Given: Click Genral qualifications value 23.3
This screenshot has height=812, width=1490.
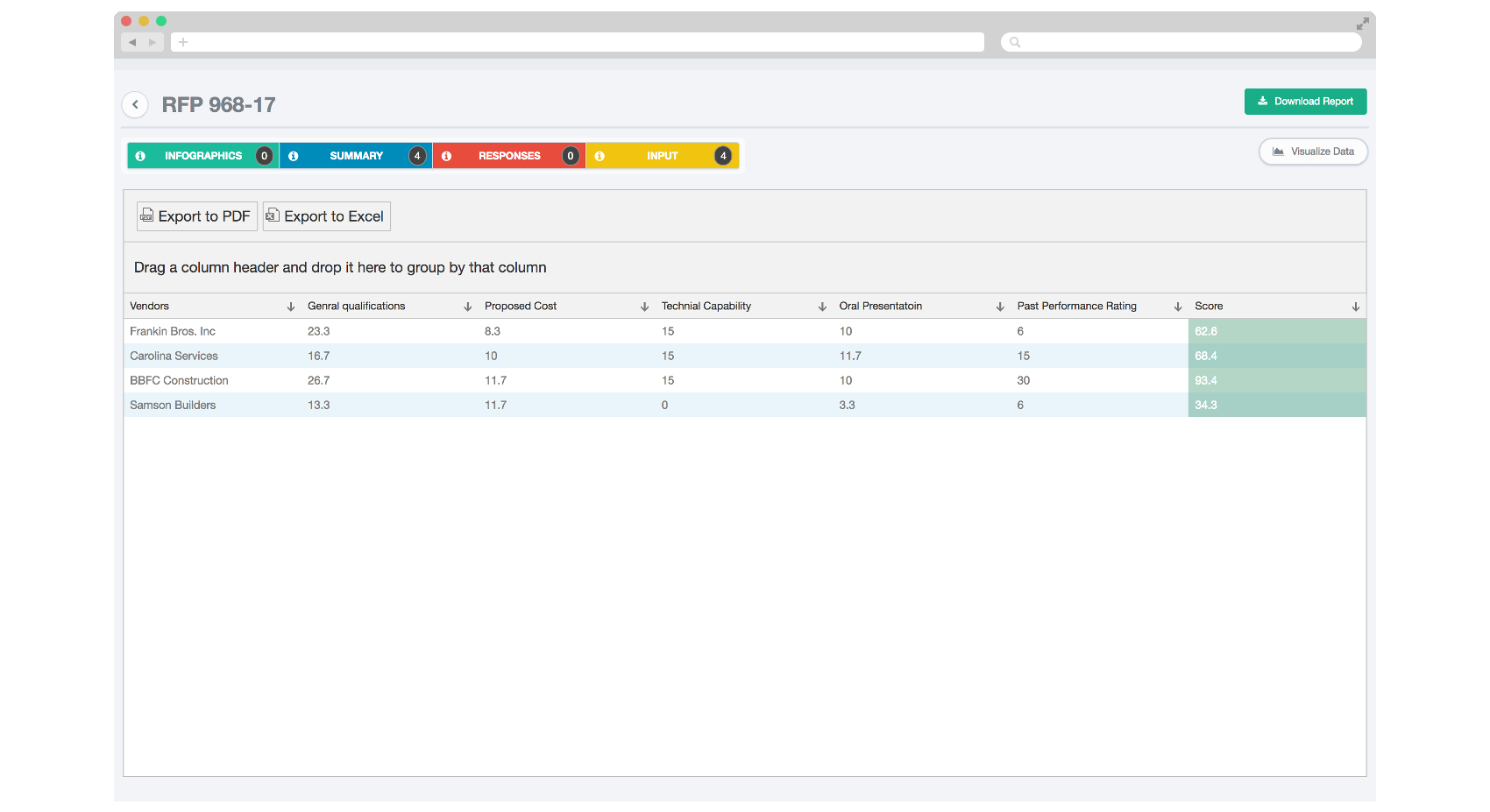Looking at the screenshot, I should coord(319,331).
